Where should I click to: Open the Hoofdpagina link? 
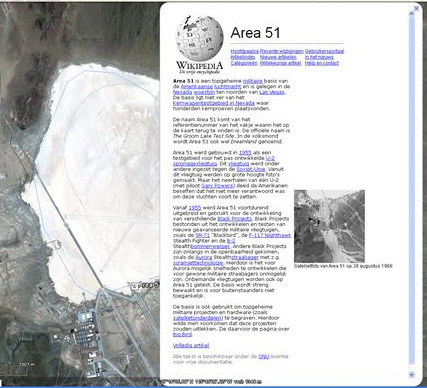[244, 51]
